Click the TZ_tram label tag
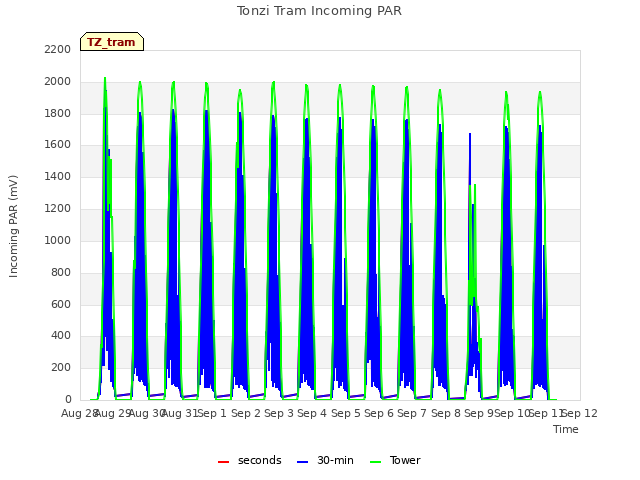Image resolution: width=640 pixels, height=480 pixels. click(x=112, y=42)
